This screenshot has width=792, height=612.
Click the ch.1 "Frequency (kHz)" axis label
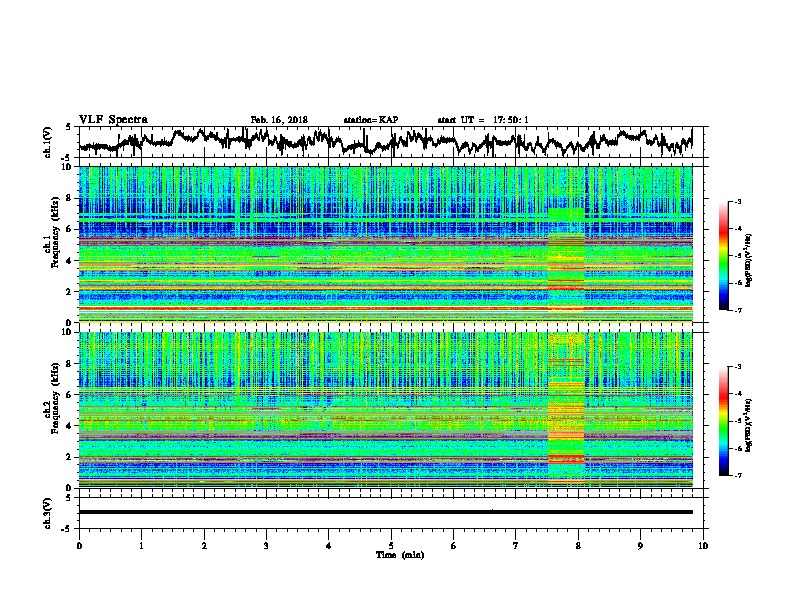coord(56,233)
